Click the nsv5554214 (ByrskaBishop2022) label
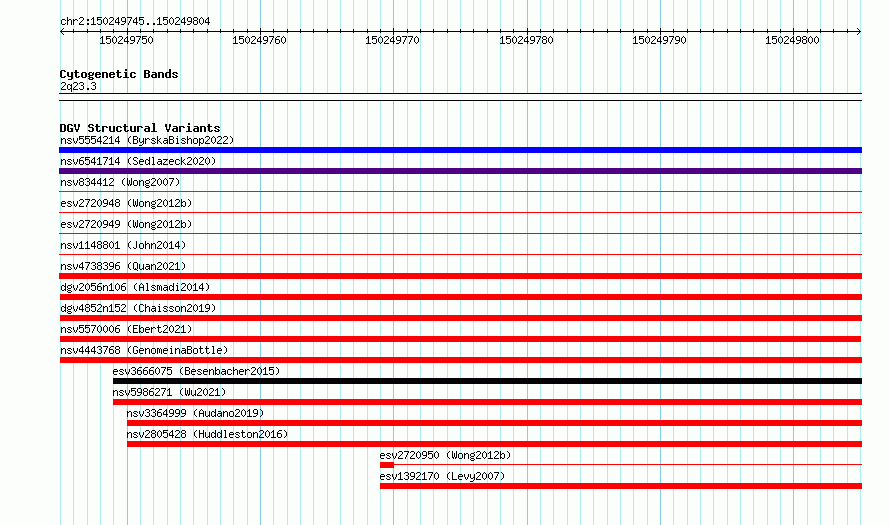Image resolution: width=890 pixels, height=525 pixels. pos(147,140)
